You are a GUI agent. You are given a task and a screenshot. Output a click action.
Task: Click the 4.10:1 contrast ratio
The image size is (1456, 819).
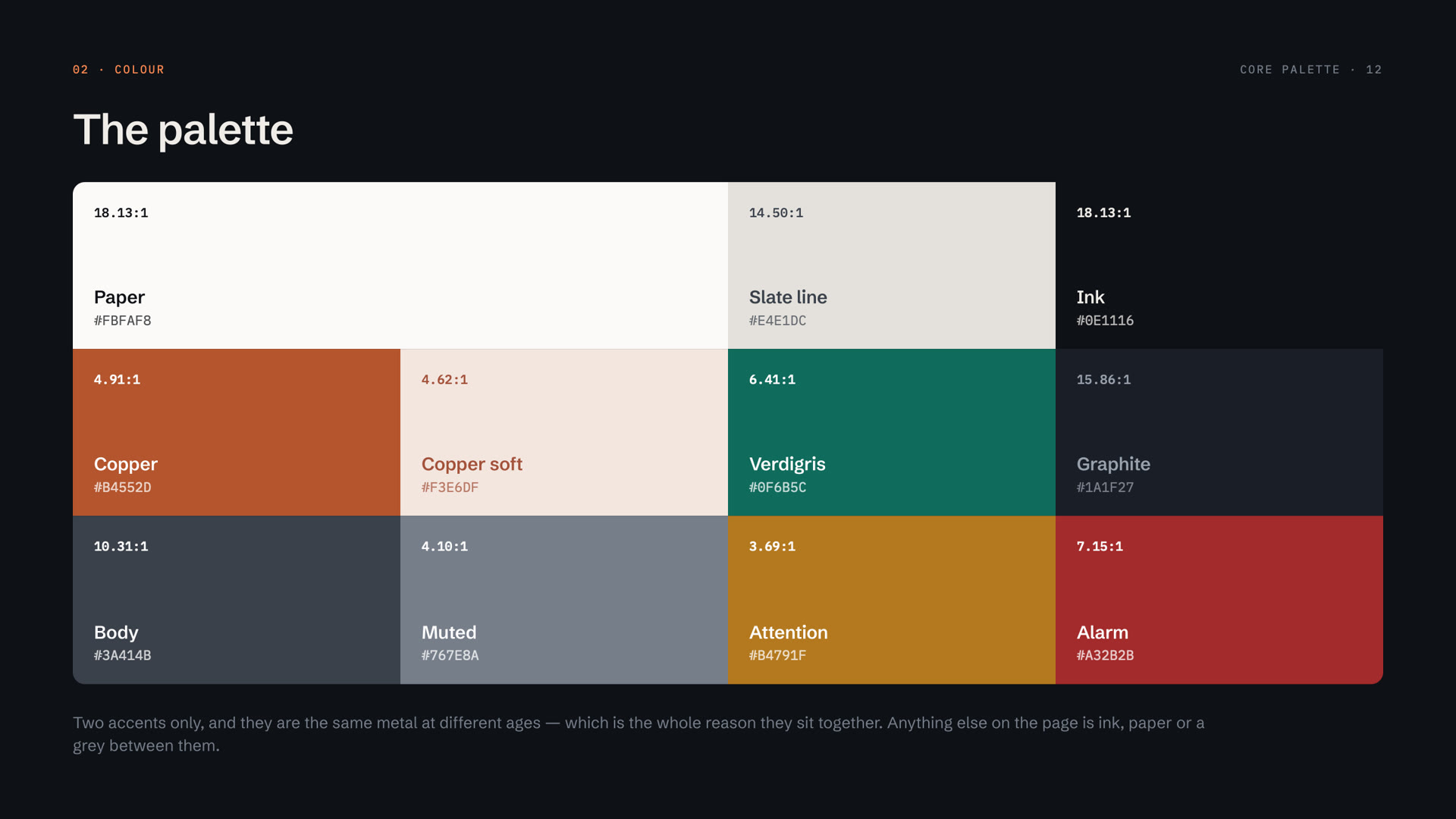tap(444, 547)
